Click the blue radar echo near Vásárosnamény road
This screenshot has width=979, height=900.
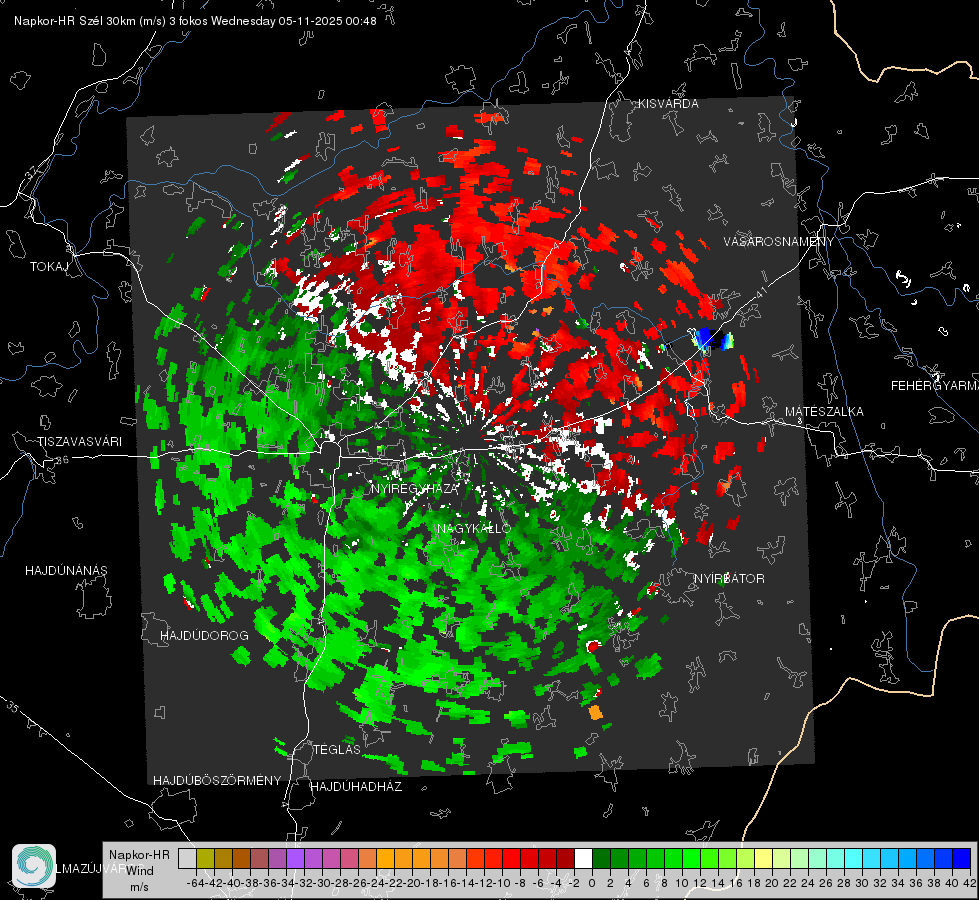tap(712, 339)
